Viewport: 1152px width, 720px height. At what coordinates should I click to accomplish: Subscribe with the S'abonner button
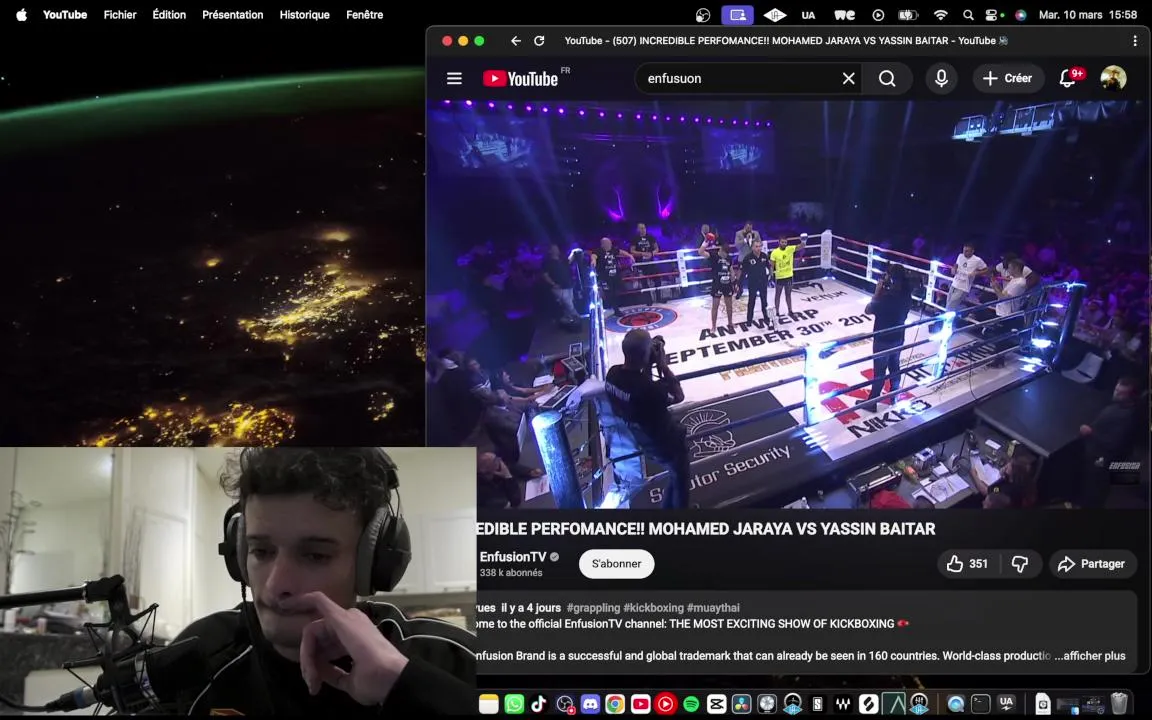[616, 564]
